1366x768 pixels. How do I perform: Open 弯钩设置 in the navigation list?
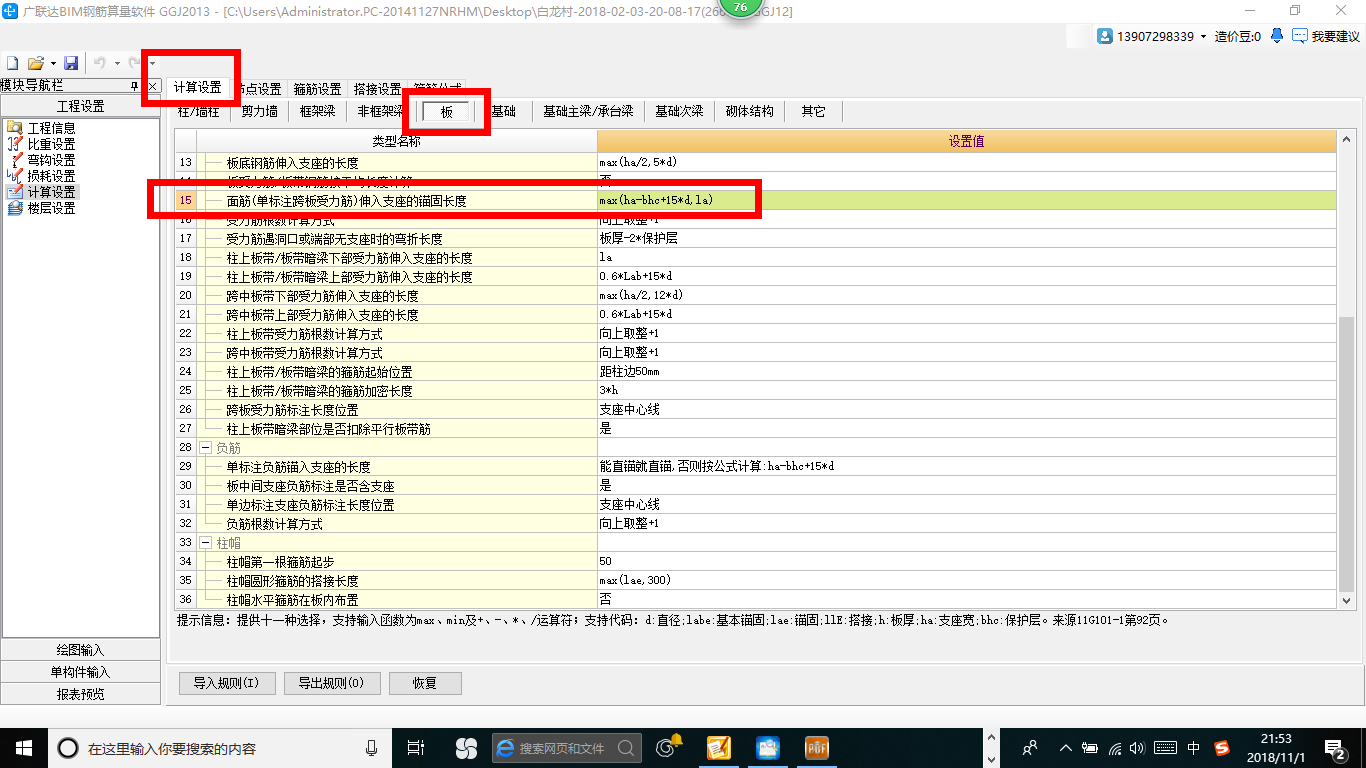click(40, 160)
